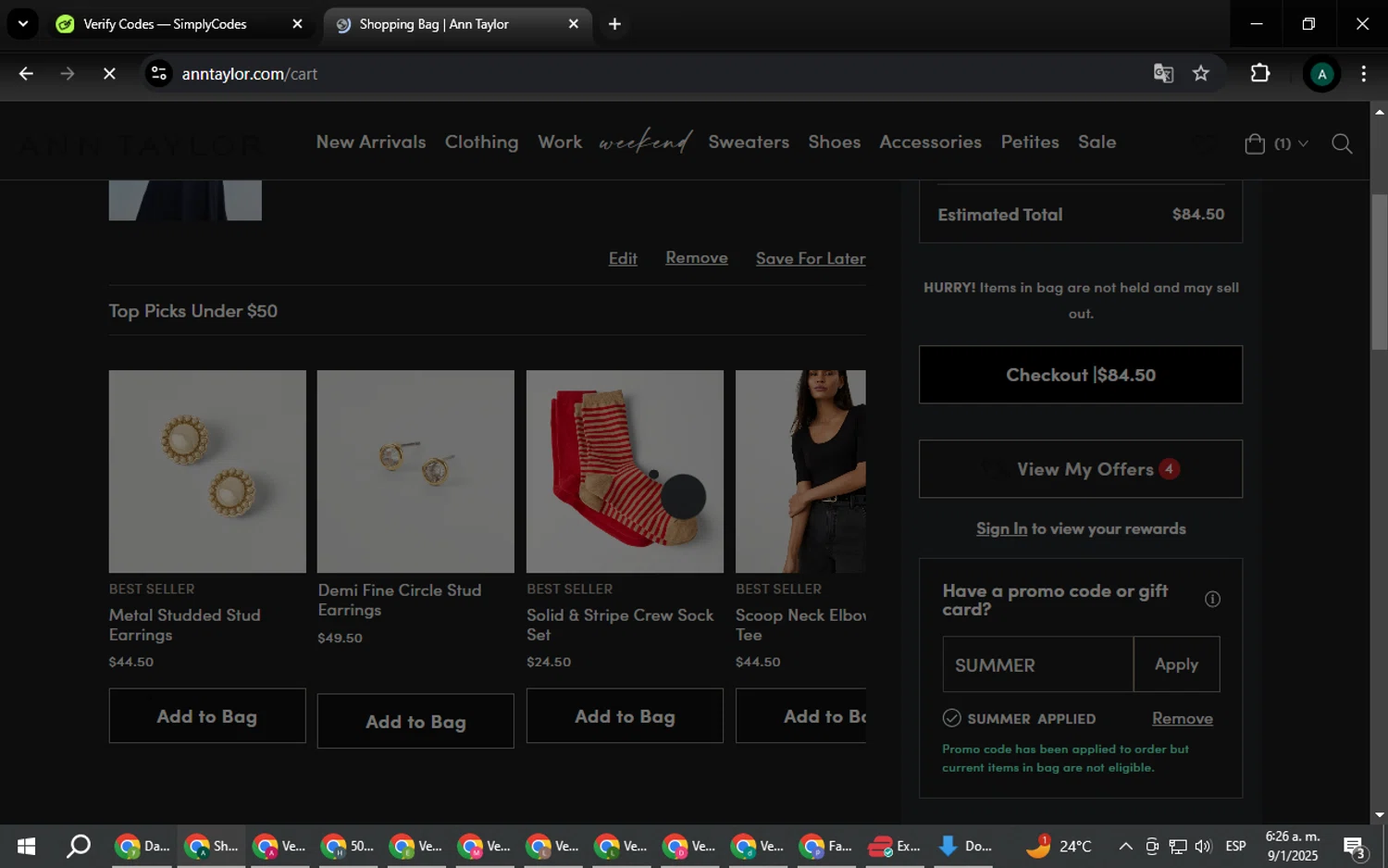Open the Ex... taskbar application

coord(895,846)
